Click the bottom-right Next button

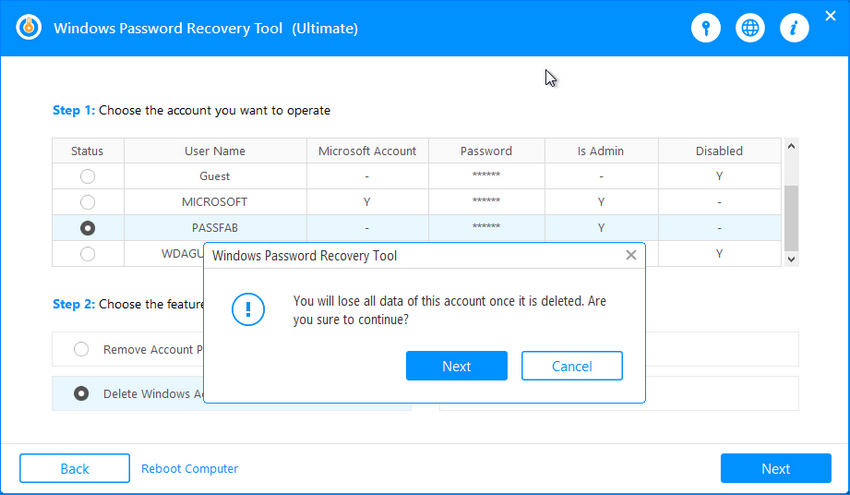pyautogui.click(x=776, y=468)
